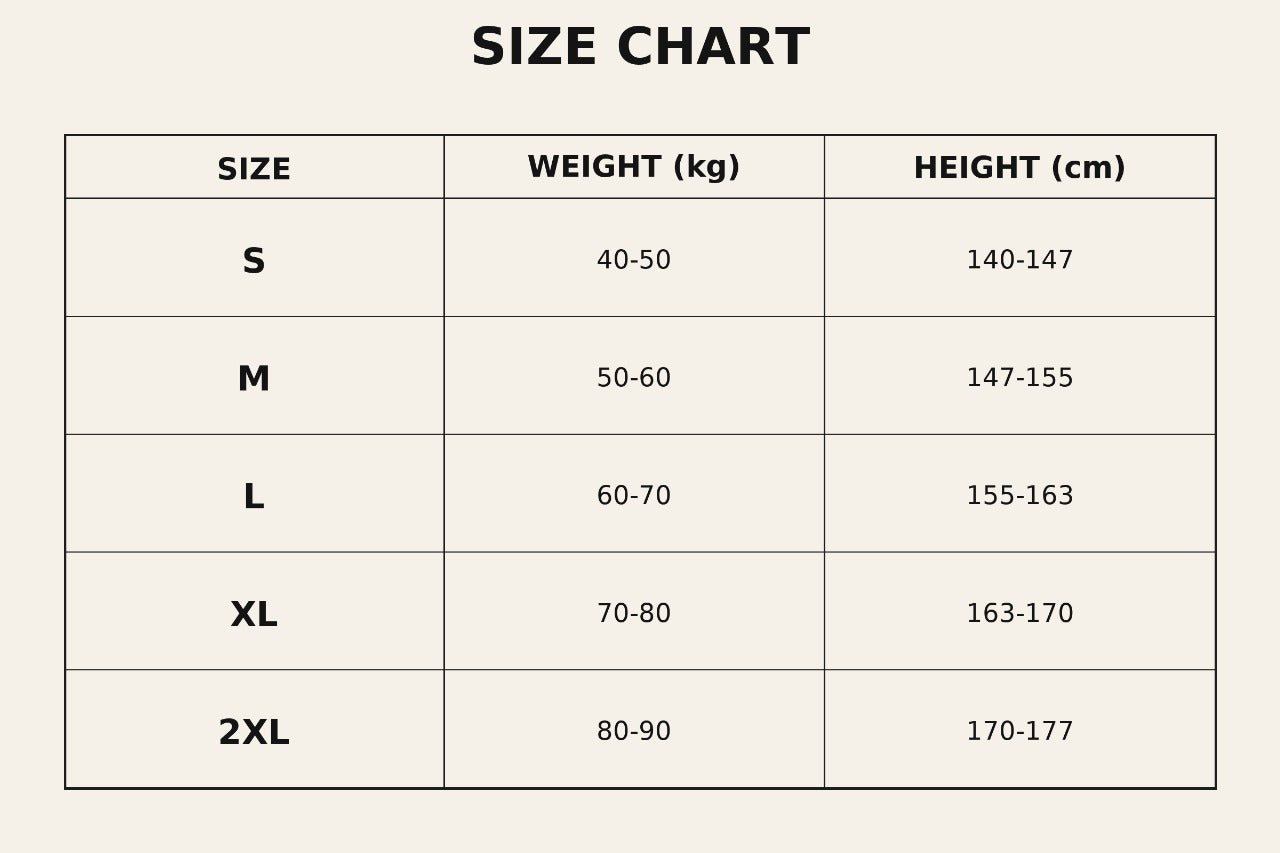Image resolution: width=1280 pixels, height=853 pixels.
Task: Select the WEIGHT (kg) column header
Action: pyautogui.click(x=634, y=168)
